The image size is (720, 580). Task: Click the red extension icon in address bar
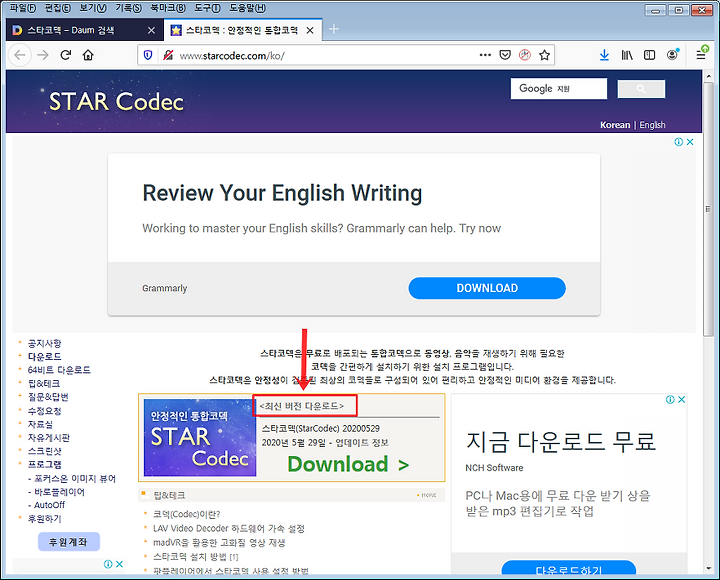(x=525, y=55)
